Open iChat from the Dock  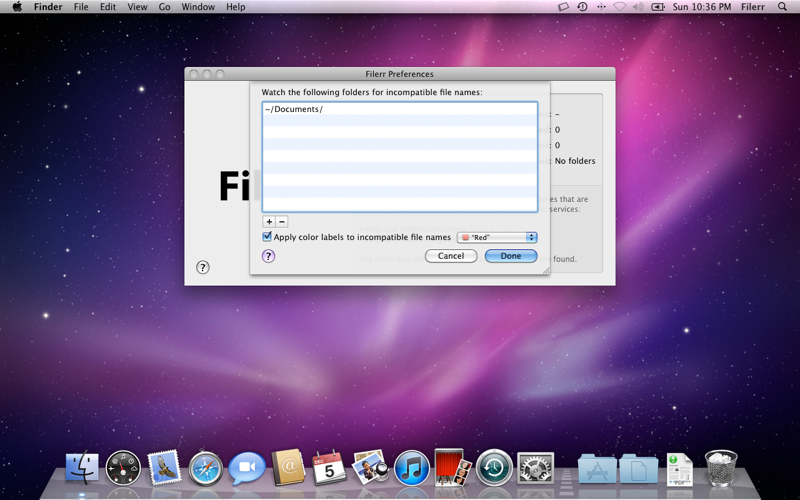[x=247, y=468]
